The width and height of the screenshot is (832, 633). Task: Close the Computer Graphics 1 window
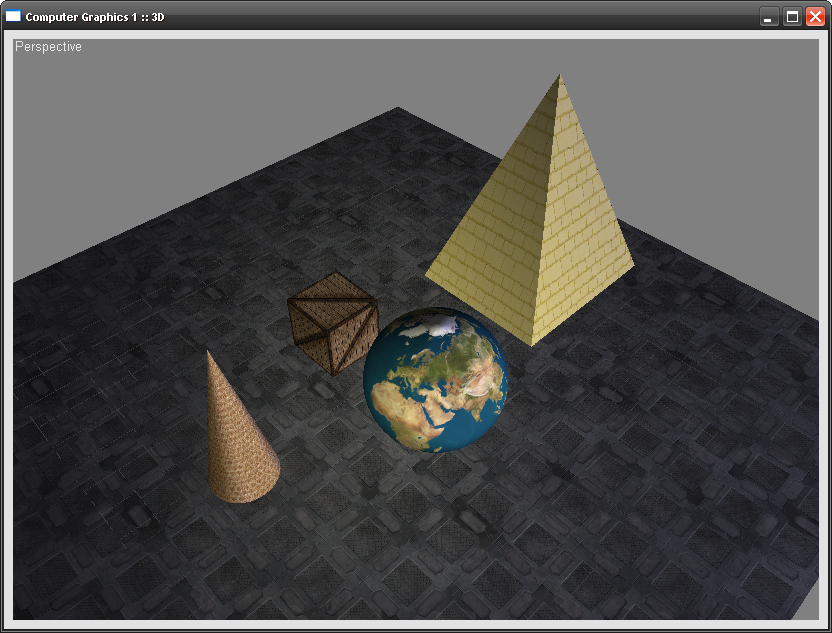point(815,17)
